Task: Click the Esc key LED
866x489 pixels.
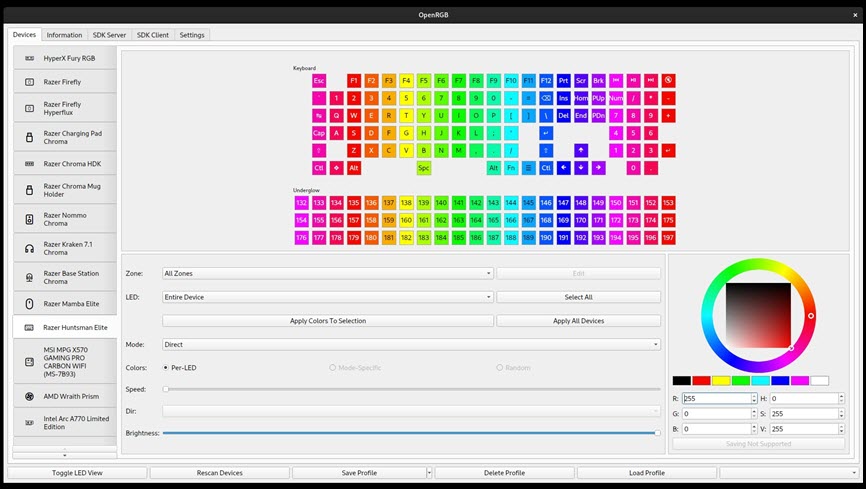Action: pyautogui.click(x=319, y=81)
